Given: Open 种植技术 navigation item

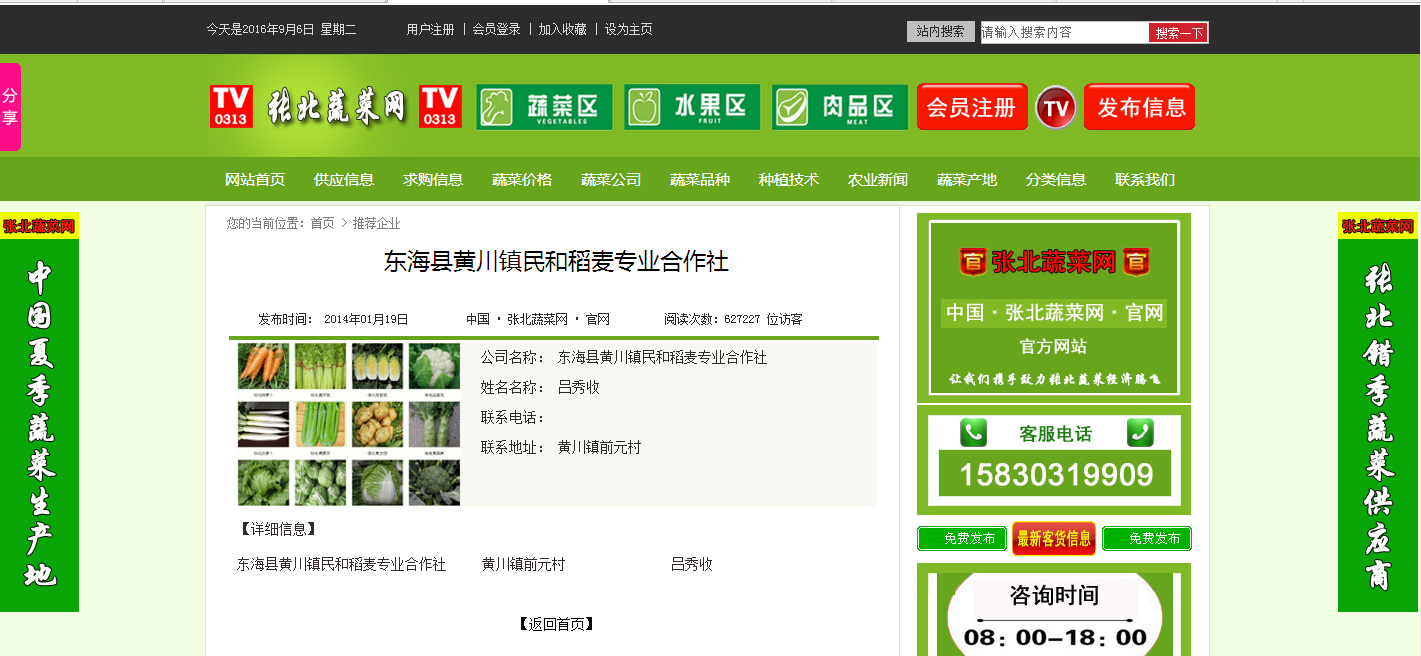Looking at the screenshot, I should pyautogui.click(x=789, y=180).
